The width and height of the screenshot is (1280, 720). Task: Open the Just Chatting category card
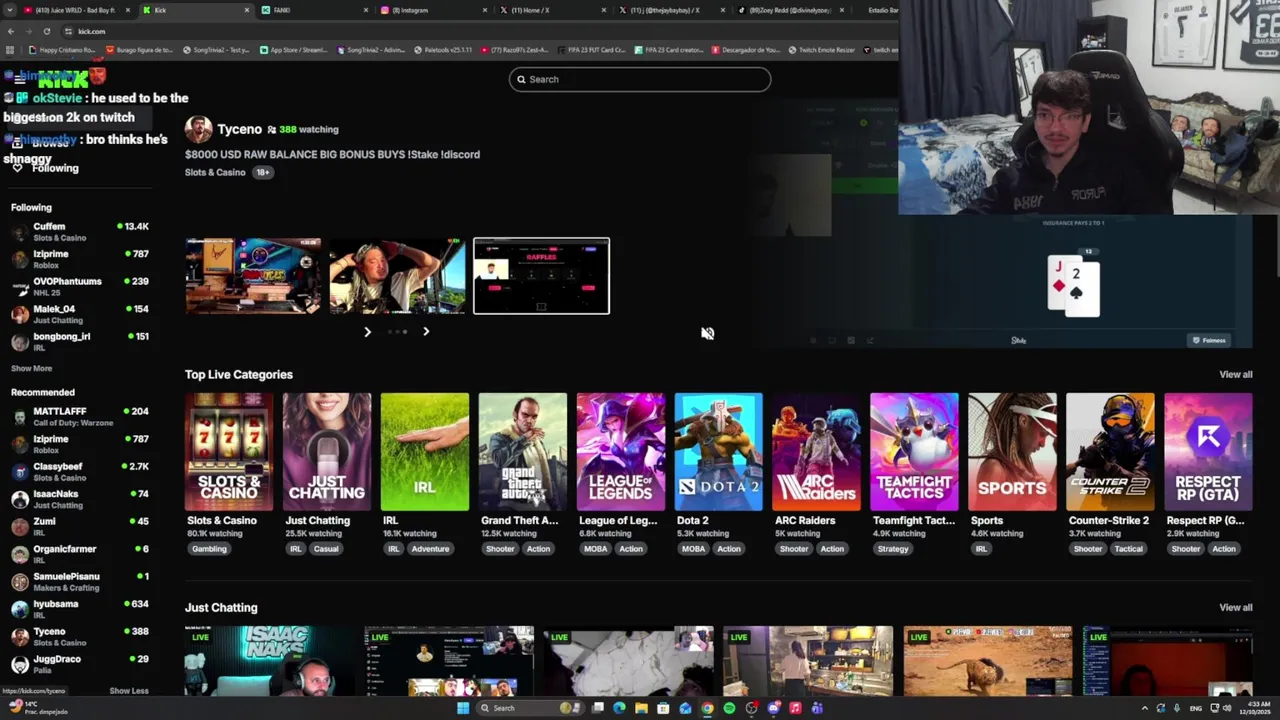[x=327, y=452]
